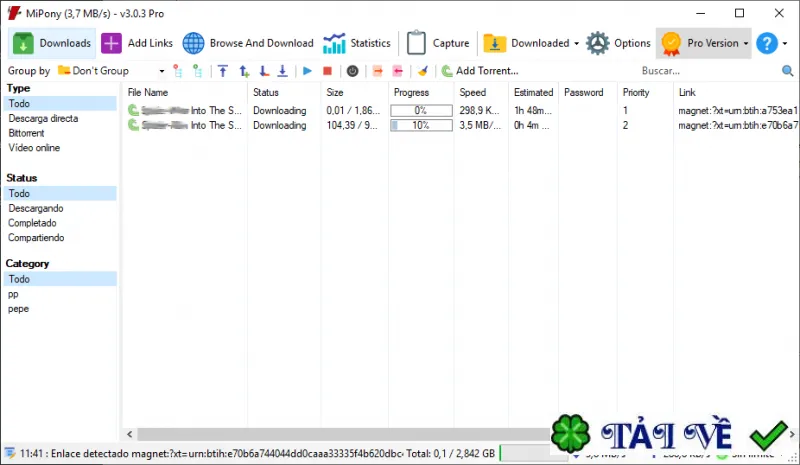Click the magnet link ending a753ea1
Image resolution: width=800 pixels, height=465 pixels.
point(738,111)
